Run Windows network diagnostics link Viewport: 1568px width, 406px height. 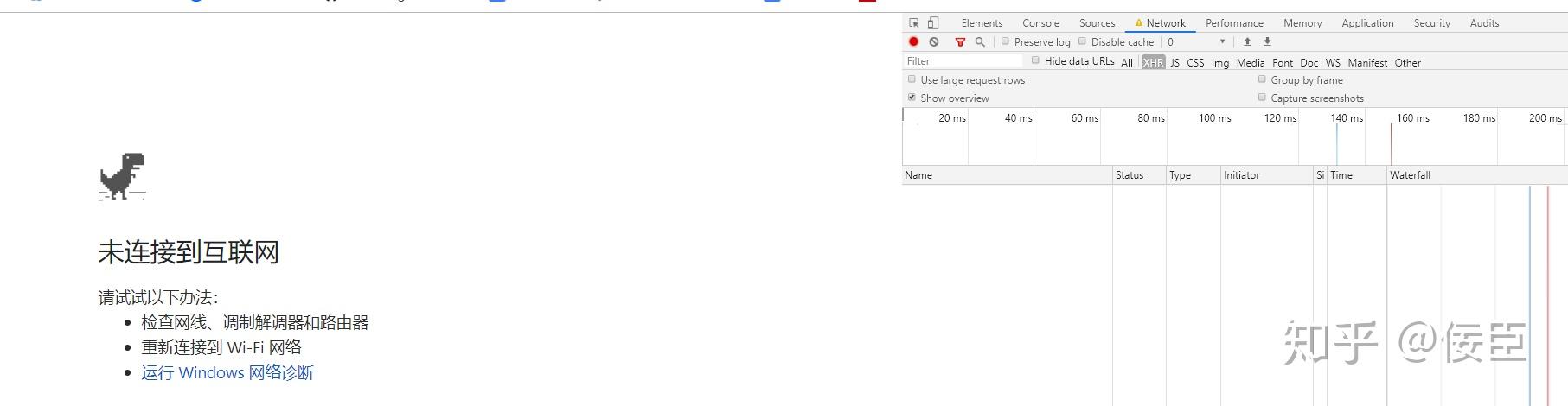pos(227,372)
